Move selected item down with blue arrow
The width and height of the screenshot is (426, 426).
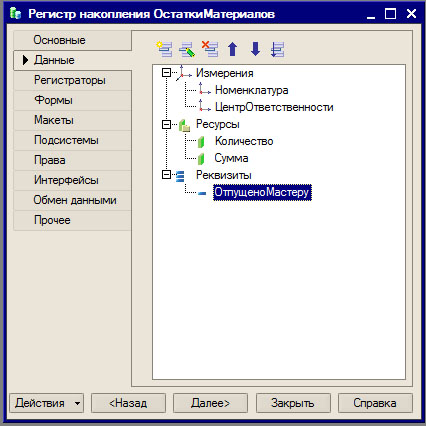click(x=255, y=49)
